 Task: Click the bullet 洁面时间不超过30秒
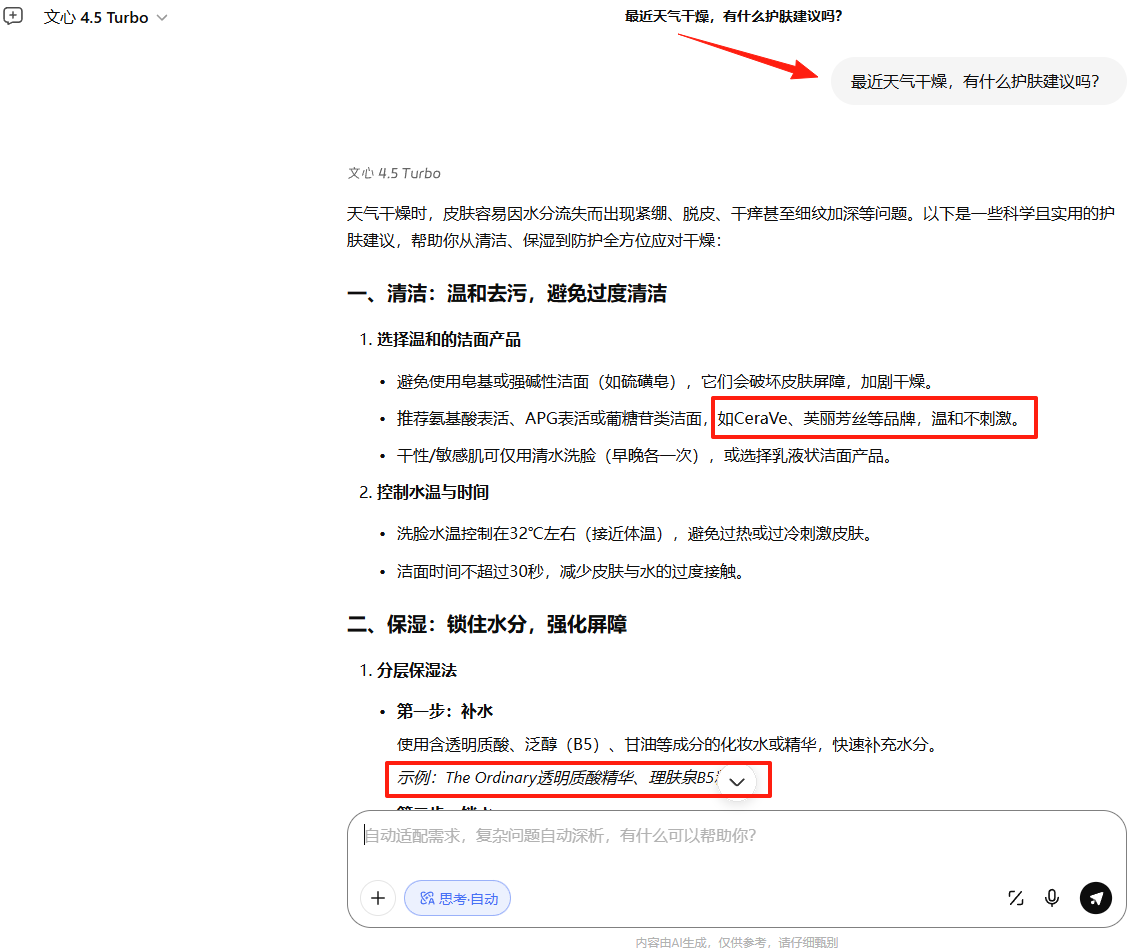(570, 572)
